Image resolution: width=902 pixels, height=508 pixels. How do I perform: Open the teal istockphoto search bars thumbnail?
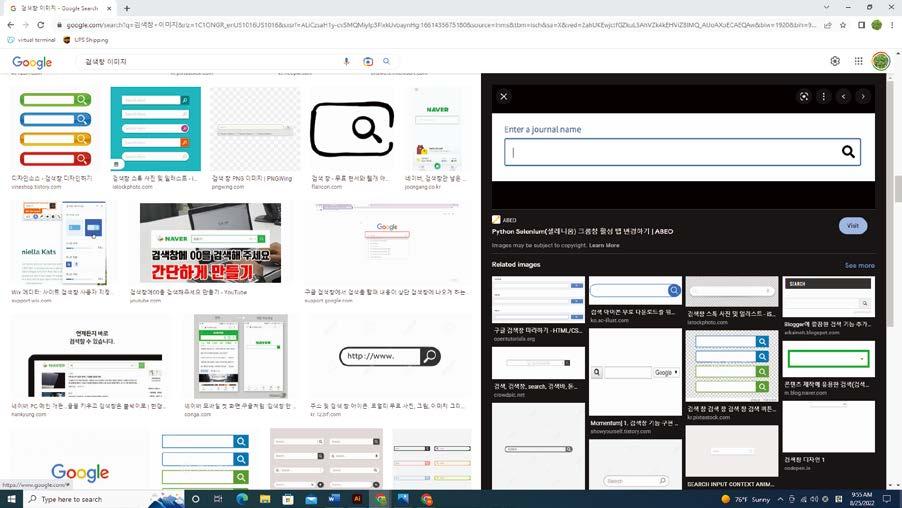point(155,129)
